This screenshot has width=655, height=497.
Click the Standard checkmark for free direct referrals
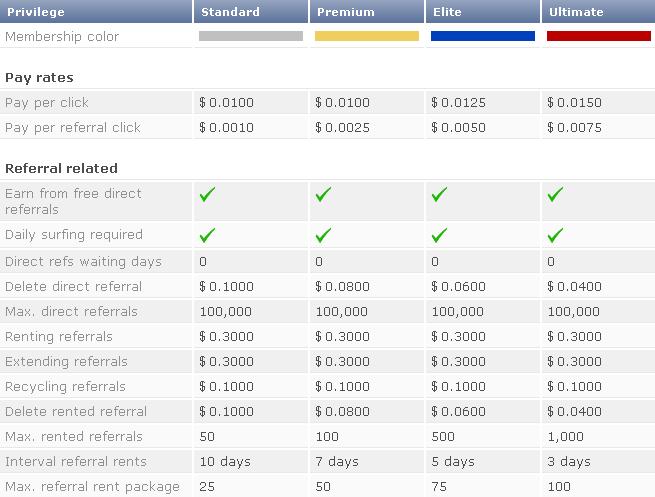[x=207, y=194]
